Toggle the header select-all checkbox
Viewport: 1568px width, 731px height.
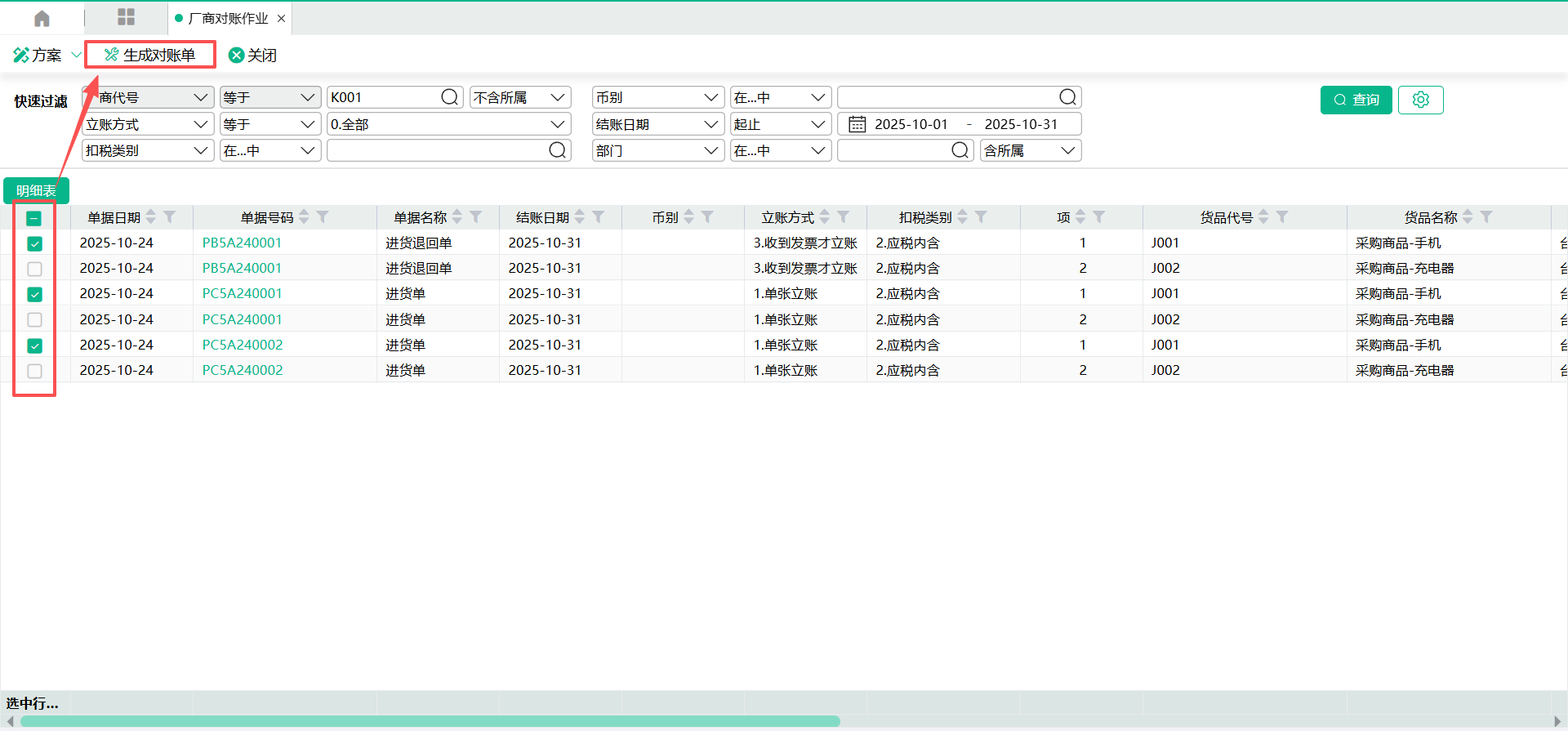coord(34,218)
